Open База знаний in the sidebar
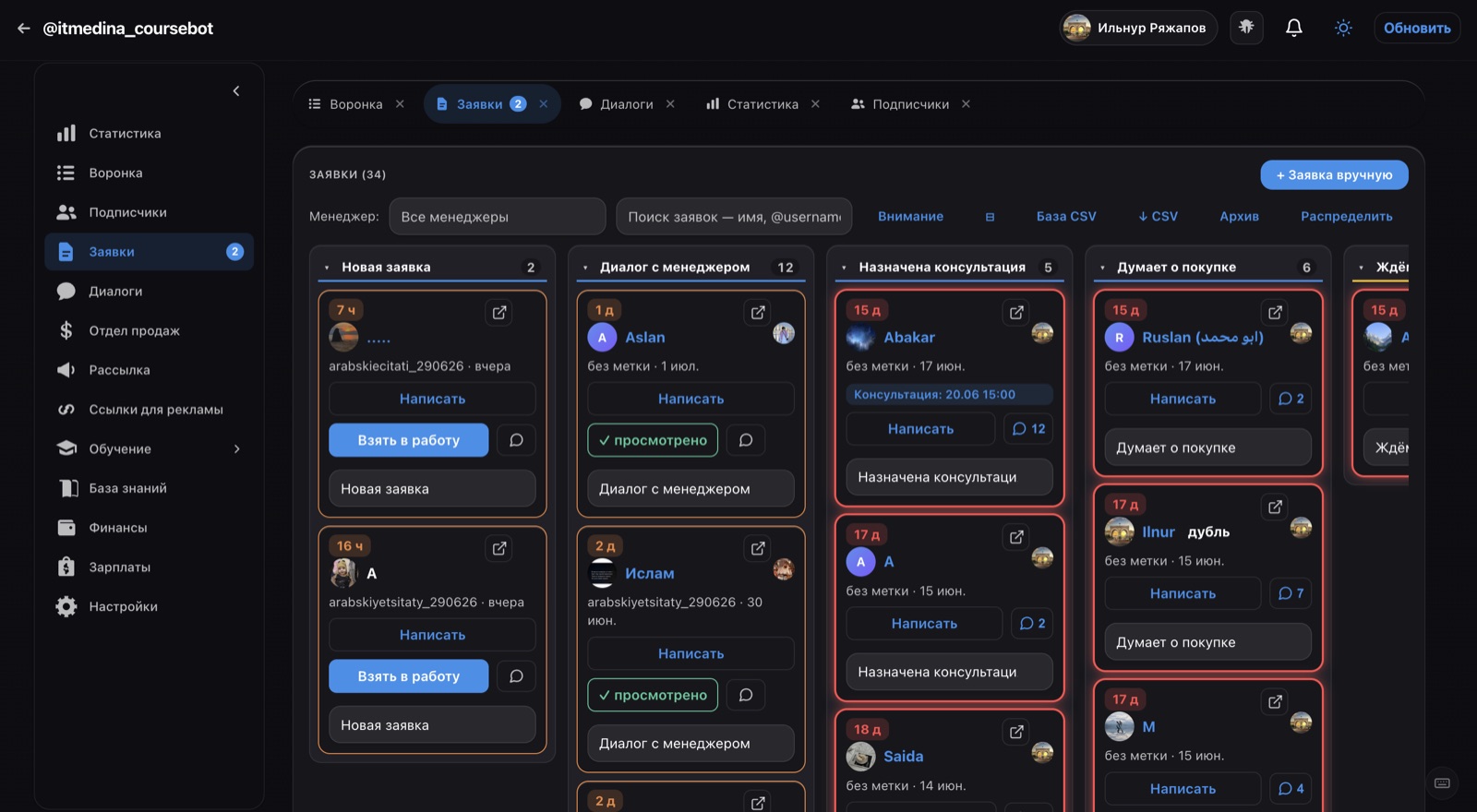 pyautogui.click(x=149, y=488)
